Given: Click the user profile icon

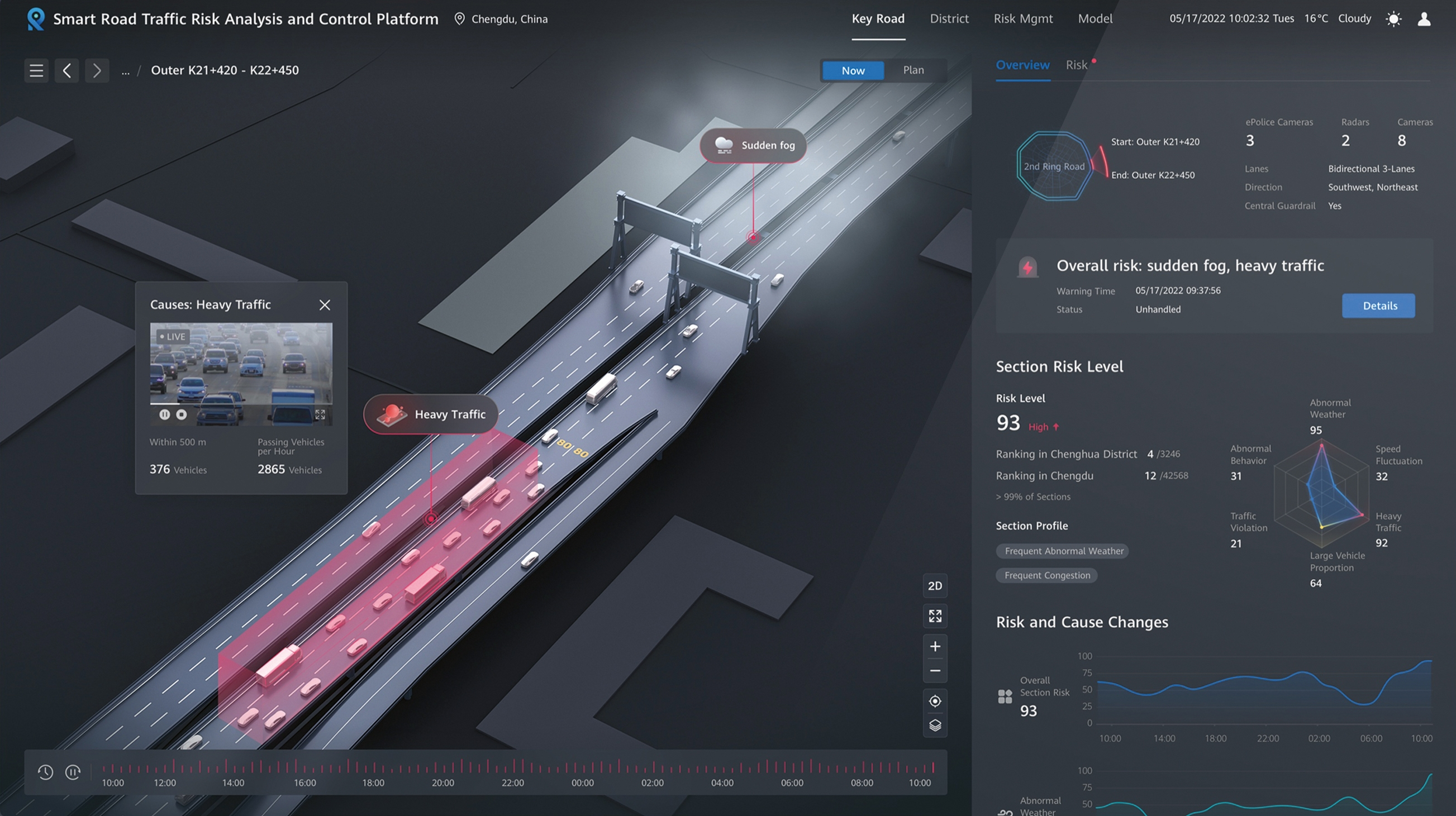Looking at the screenshot, I should pos(1424,19).
